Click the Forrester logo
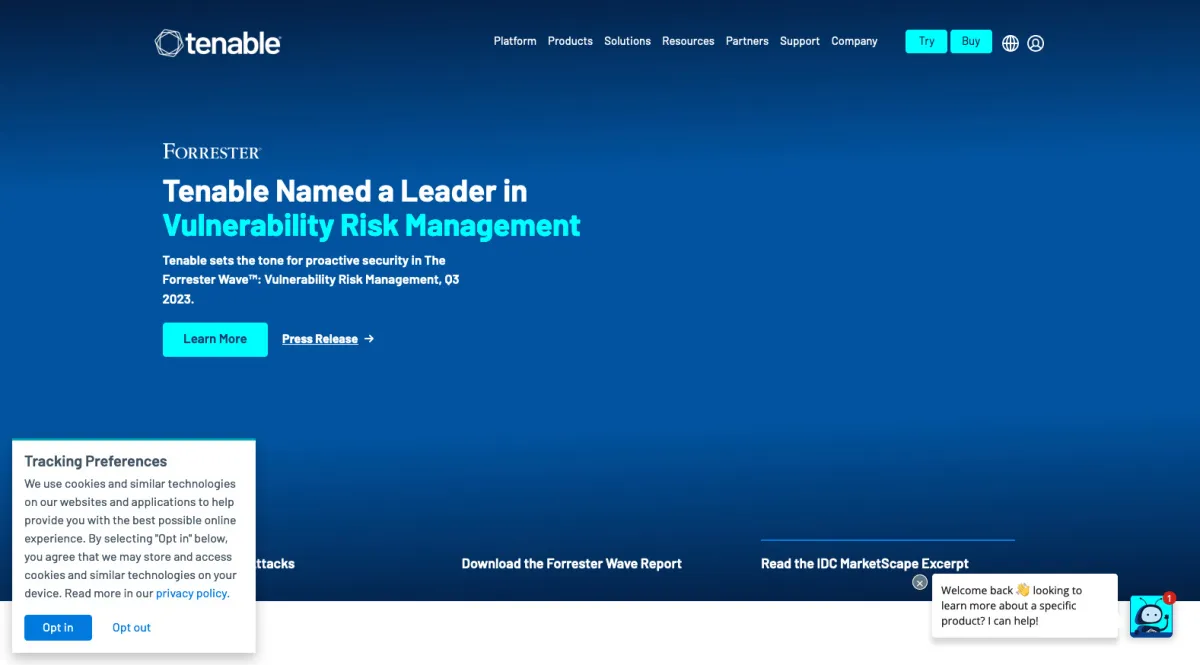The width and height of the screenshot is (1200, 665). click(x=212, y=152)
